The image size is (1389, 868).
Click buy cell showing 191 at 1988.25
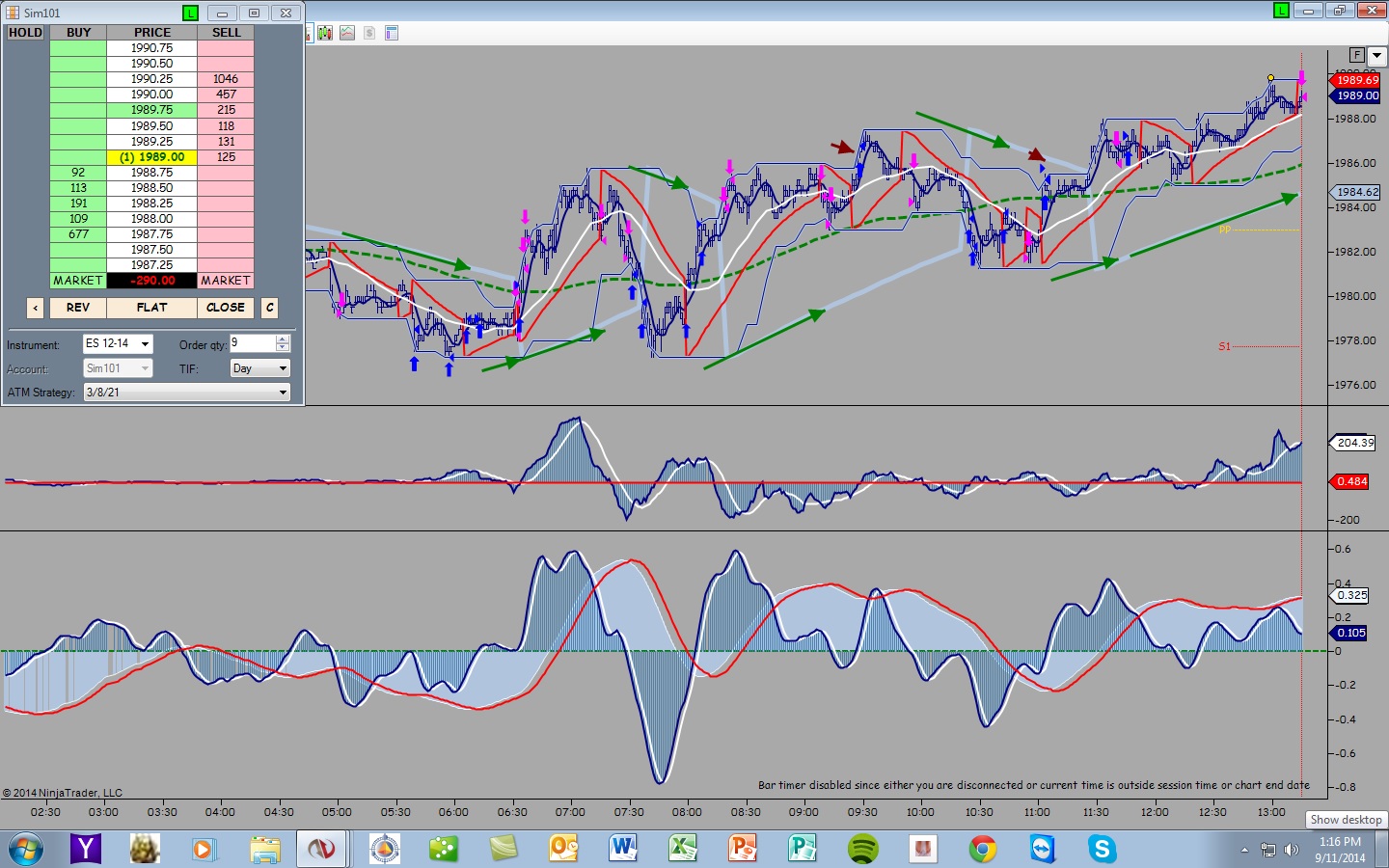click(x=78, y=203)
